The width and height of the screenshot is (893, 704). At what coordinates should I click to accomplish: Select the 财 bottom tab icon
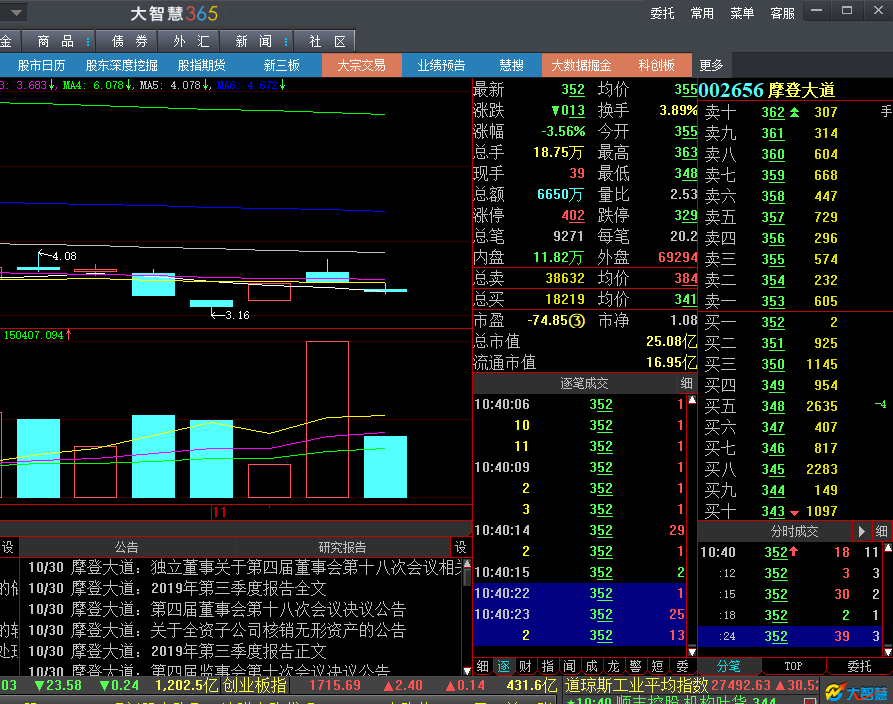526,666
